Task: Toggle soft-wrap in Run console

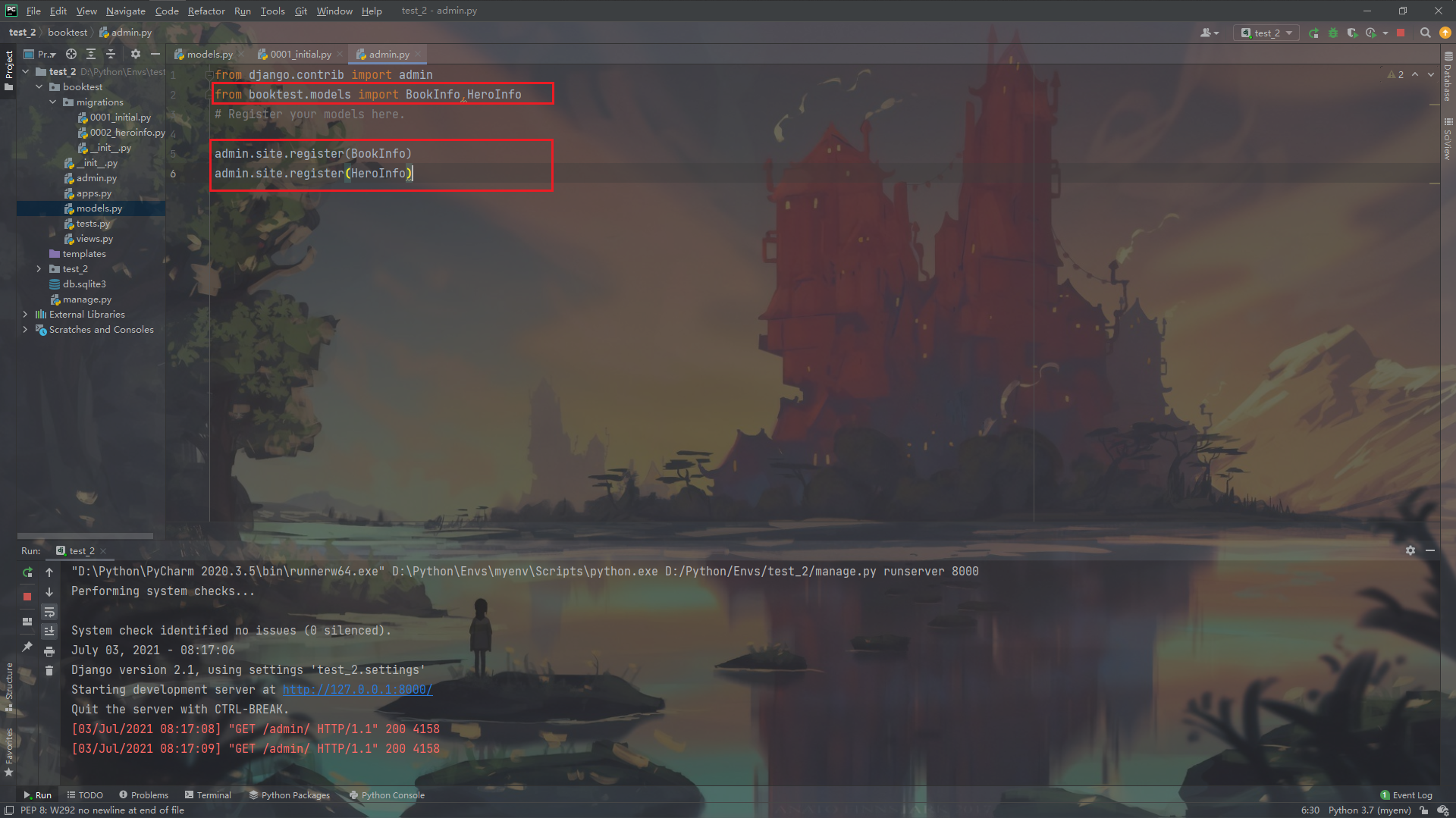Action: point(49,612)
